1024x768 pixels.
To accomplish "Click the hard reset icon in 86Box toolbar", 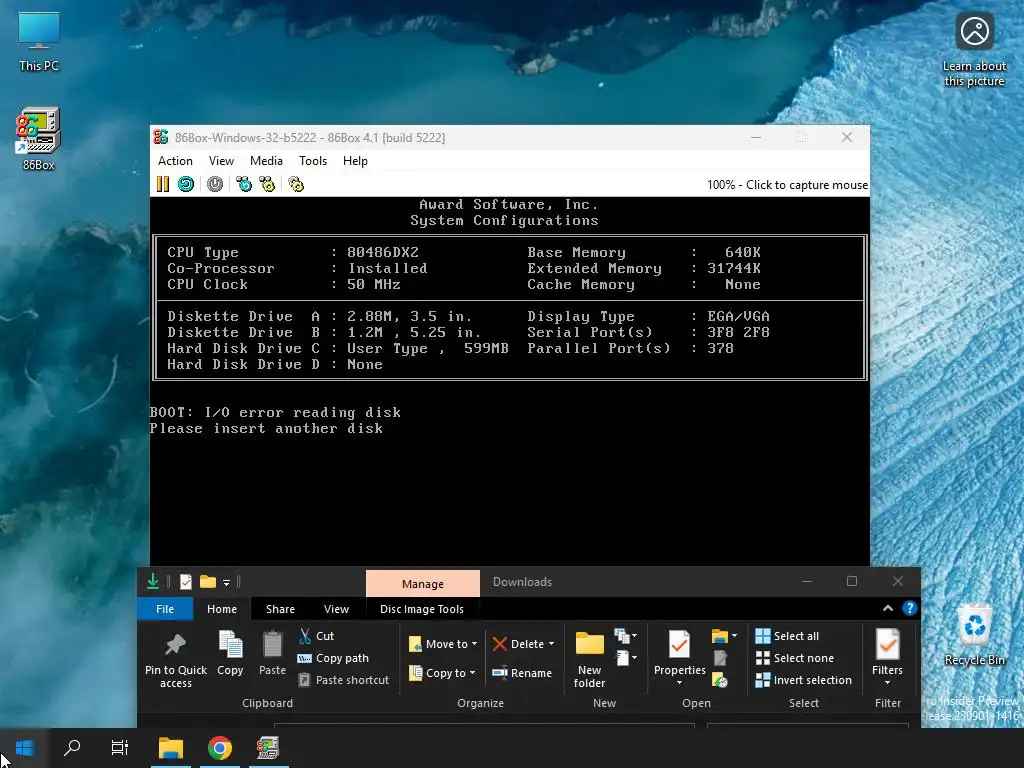I will 186,184.
